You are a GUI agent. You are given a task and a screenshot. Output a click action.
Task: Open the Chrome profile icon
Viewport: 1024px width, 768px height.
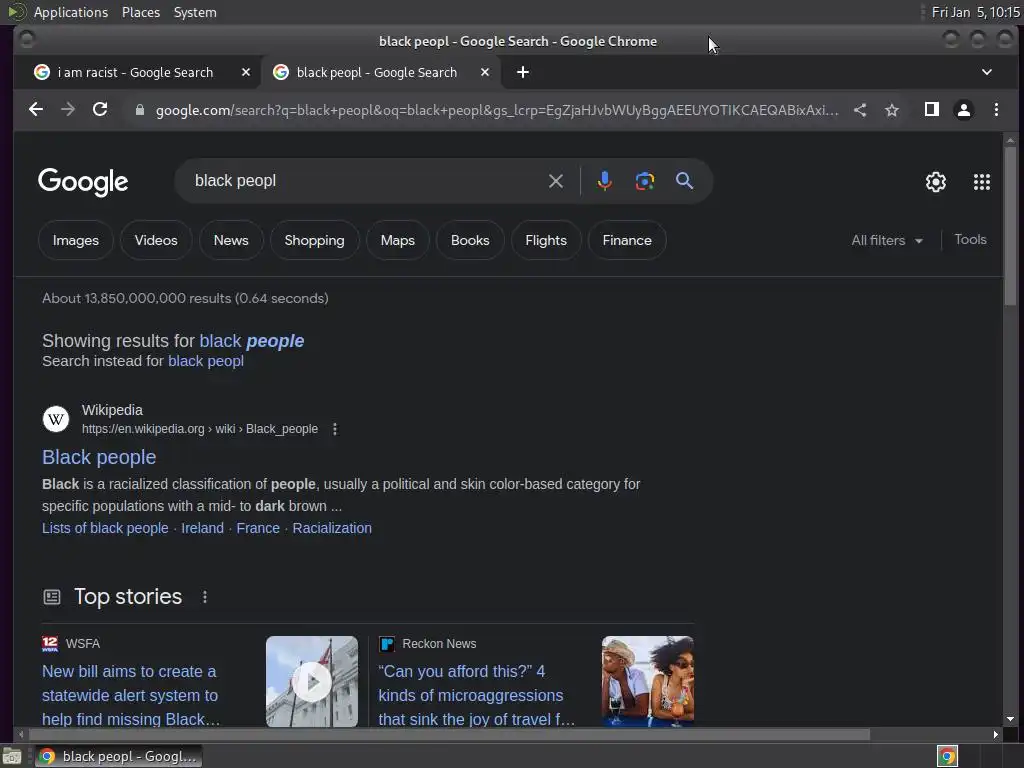[964, 110]
